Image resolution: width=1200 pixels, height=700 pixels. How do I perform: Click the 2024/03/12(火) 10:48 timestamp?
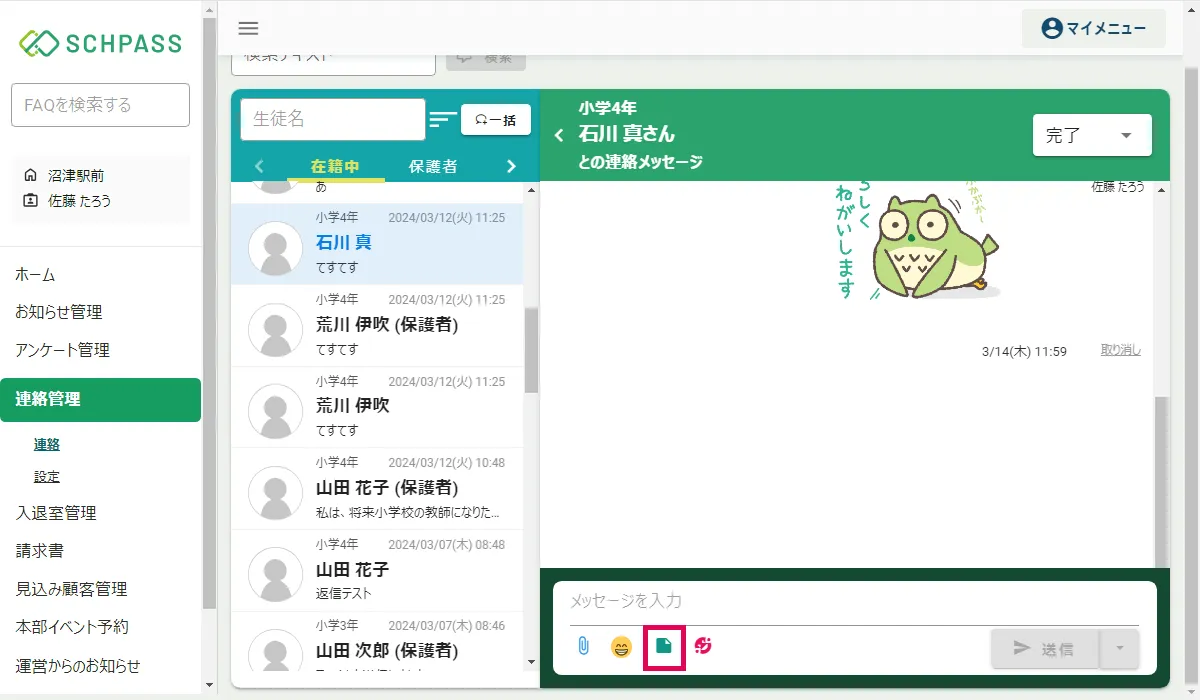click(x=446, y=463)
